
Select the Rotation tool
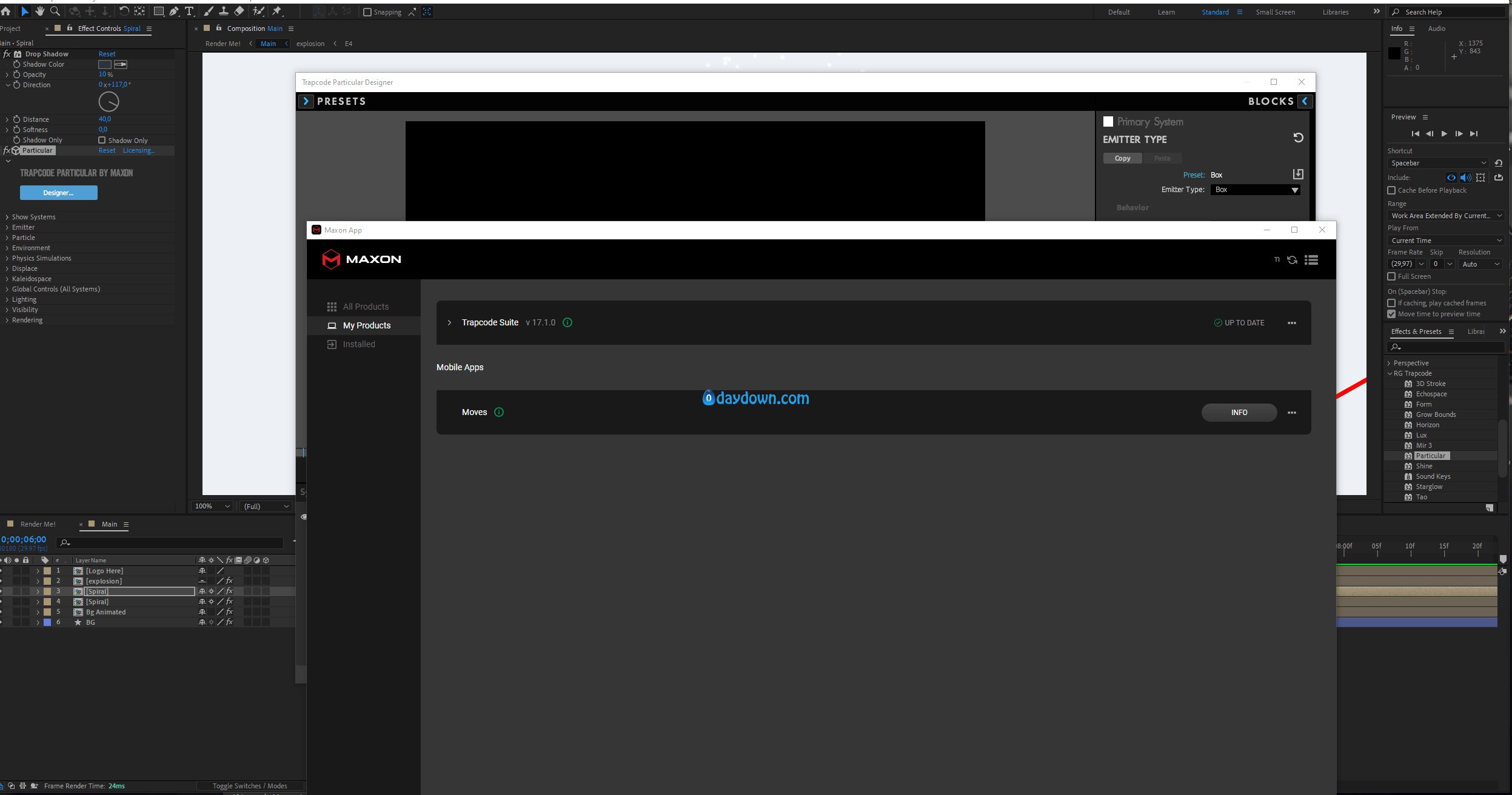124,11
